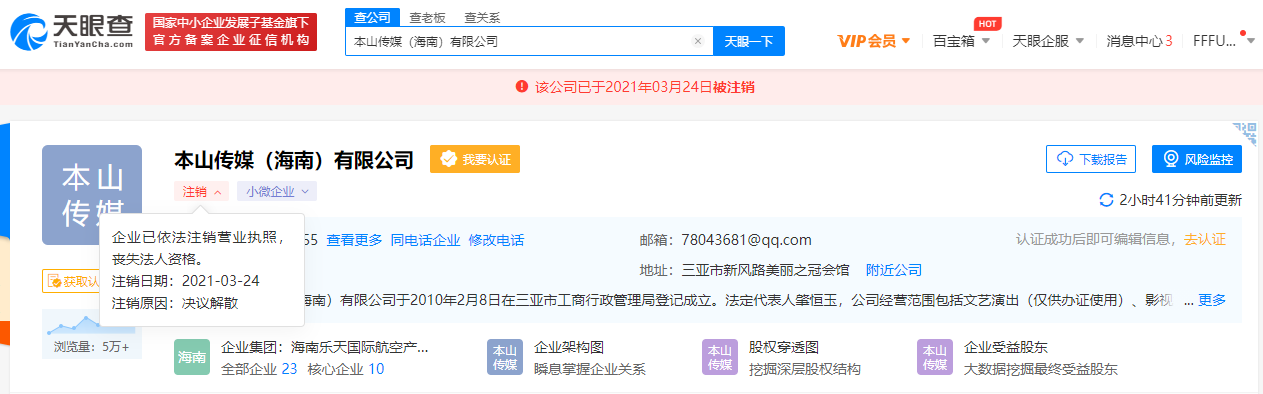Click the 修改电话 link
Viewport: 1263px width, 394px height.
pos(496,240)
